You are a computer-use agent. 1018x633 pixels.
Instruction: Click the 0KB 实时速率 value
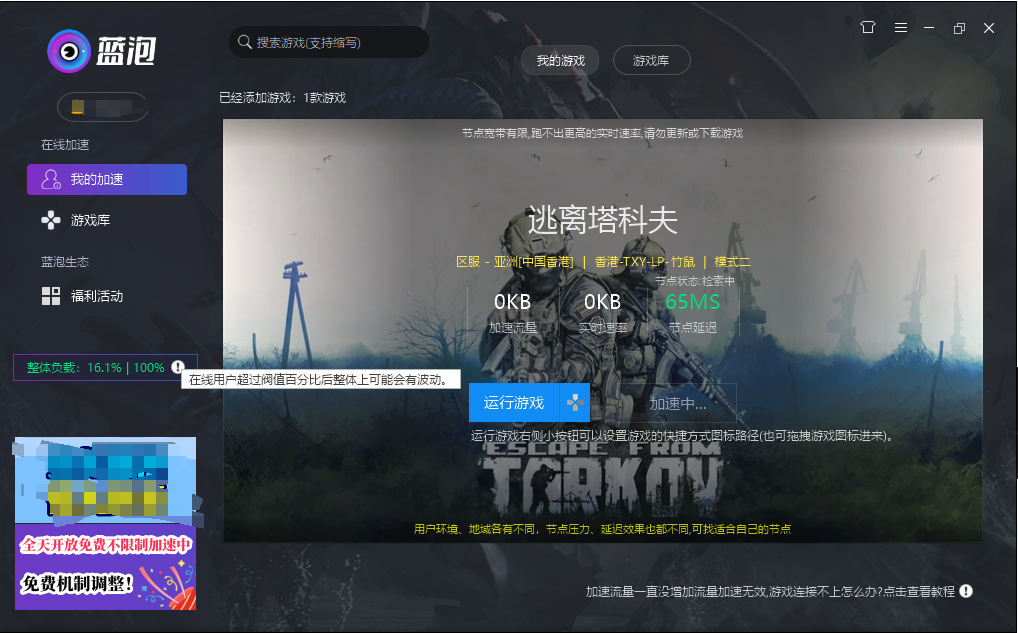[602, 302]
